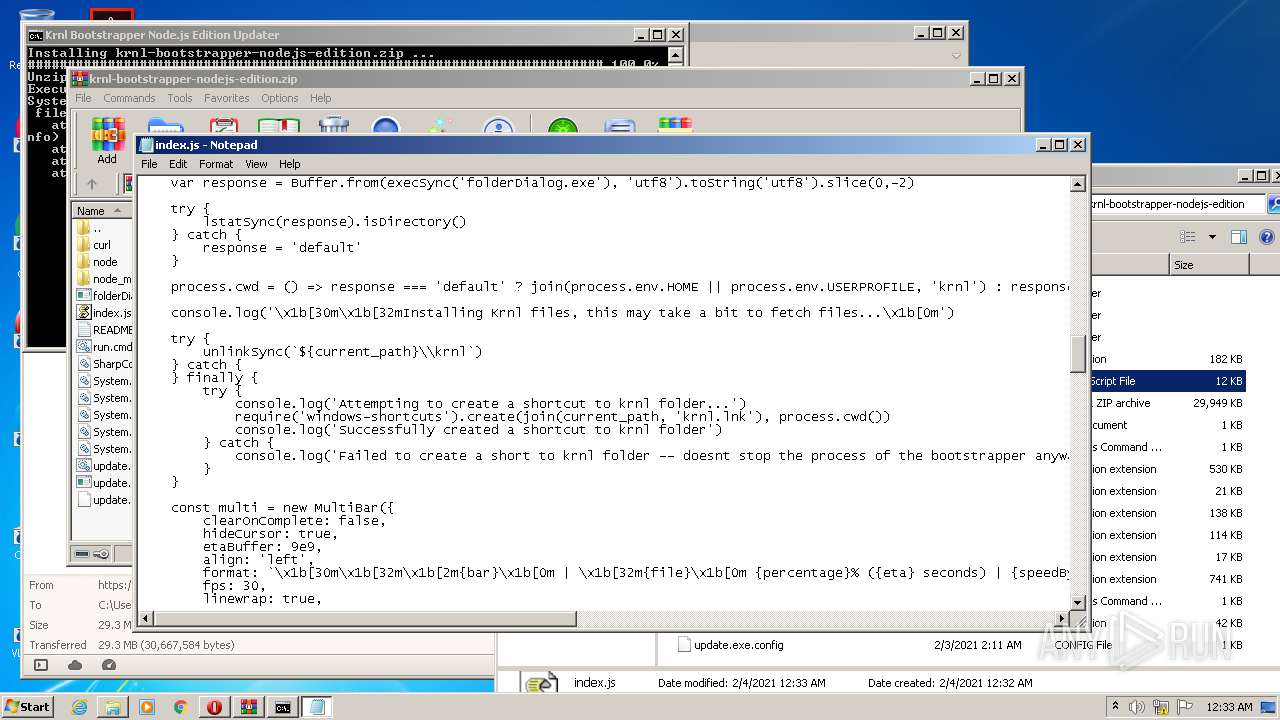The image size is (1280, 720).
Task: Click Notepad vertical scrollbar down arrow
Action: (1078, 603)
